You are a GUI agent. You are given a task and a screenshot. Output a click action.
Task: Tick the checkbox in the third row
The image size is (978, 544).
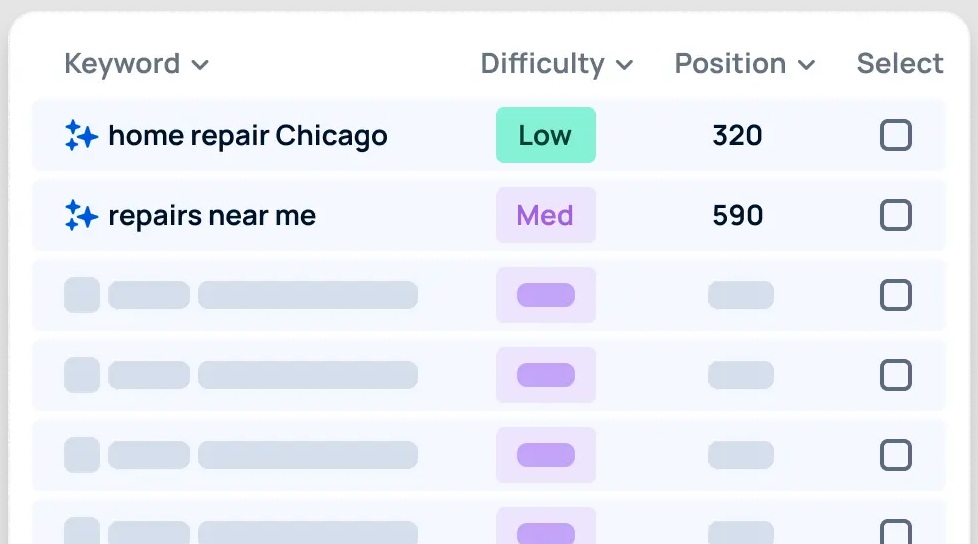pyautogui.click(x=895, y=295)
